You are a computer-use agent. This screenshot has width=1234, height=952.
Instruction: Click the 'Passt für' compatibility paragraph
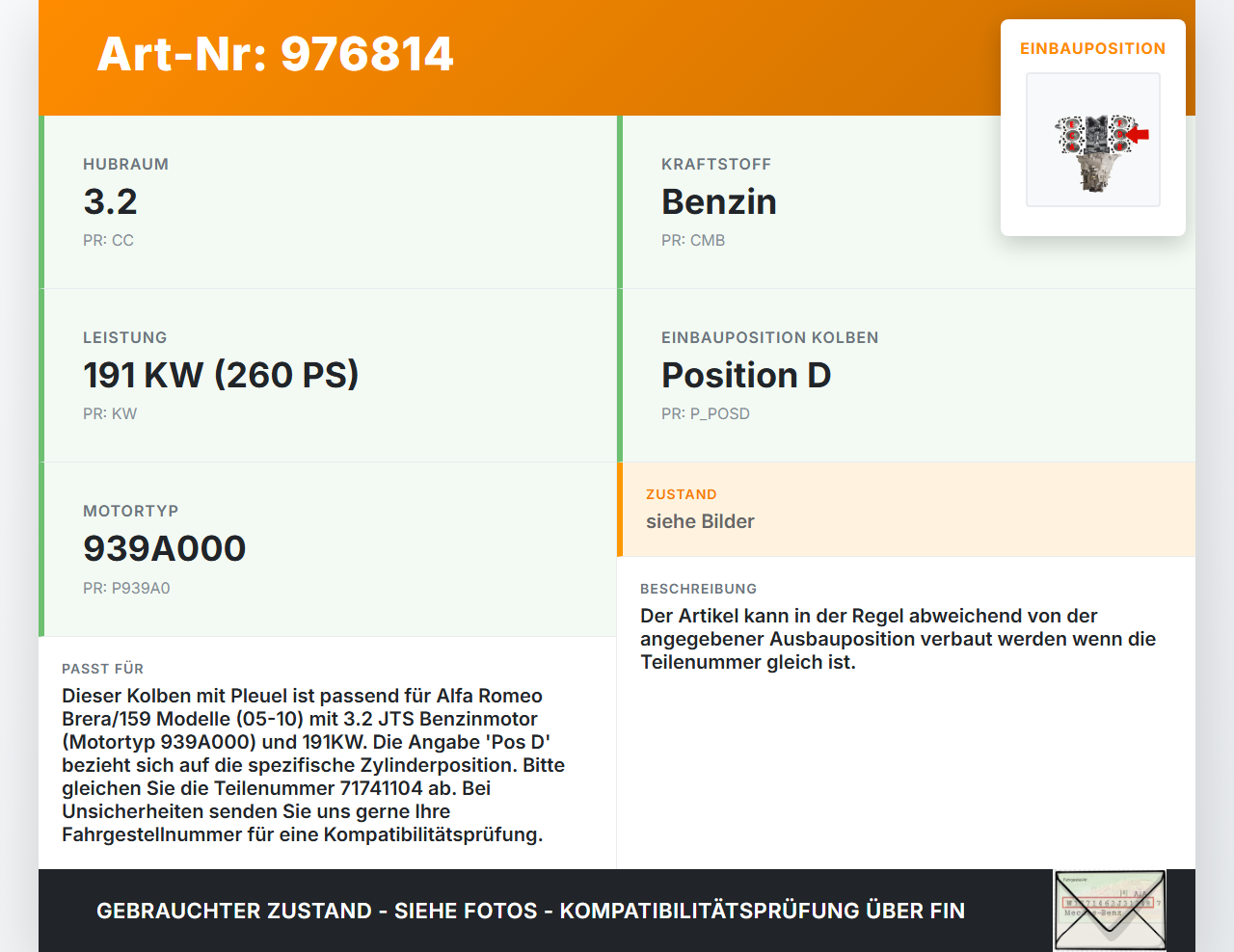[313, 765]
